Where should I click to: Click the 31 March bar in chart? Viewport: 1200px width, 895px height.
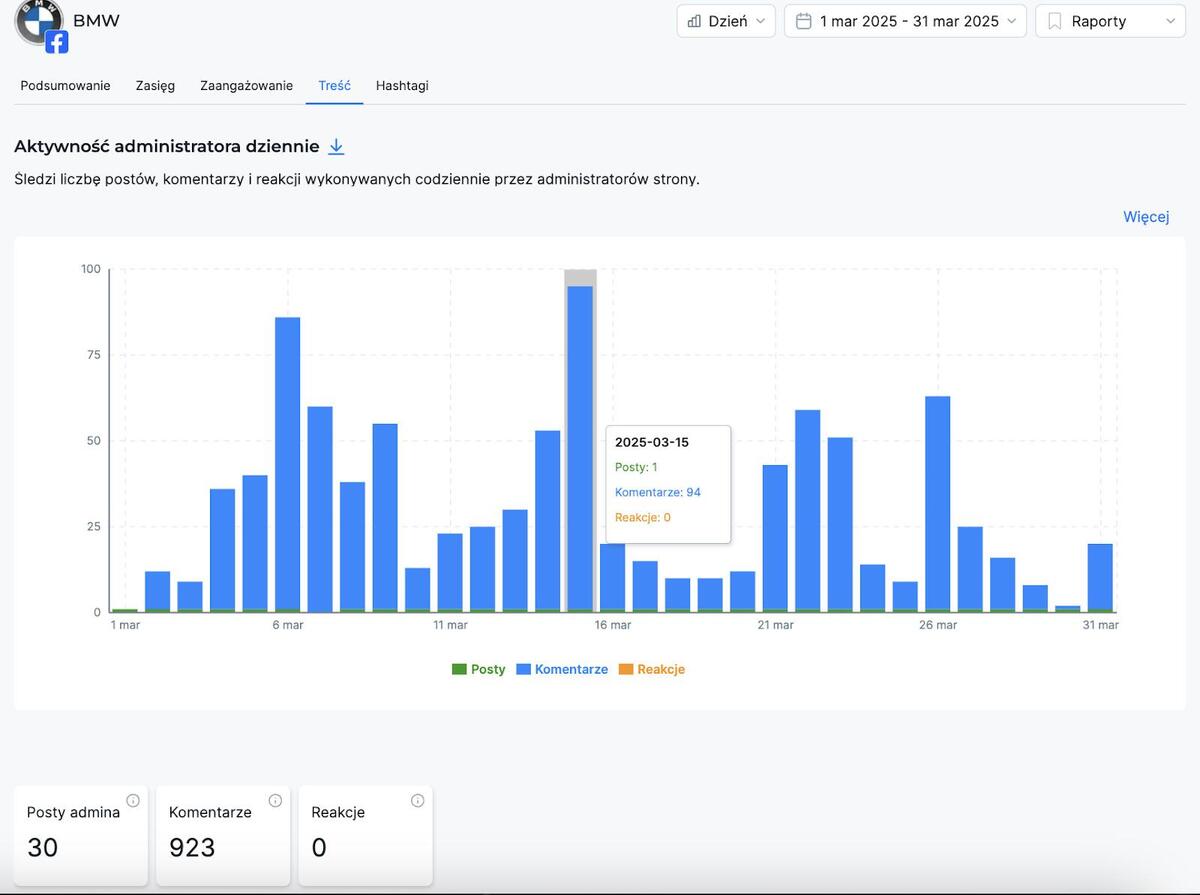(1100, 578)
